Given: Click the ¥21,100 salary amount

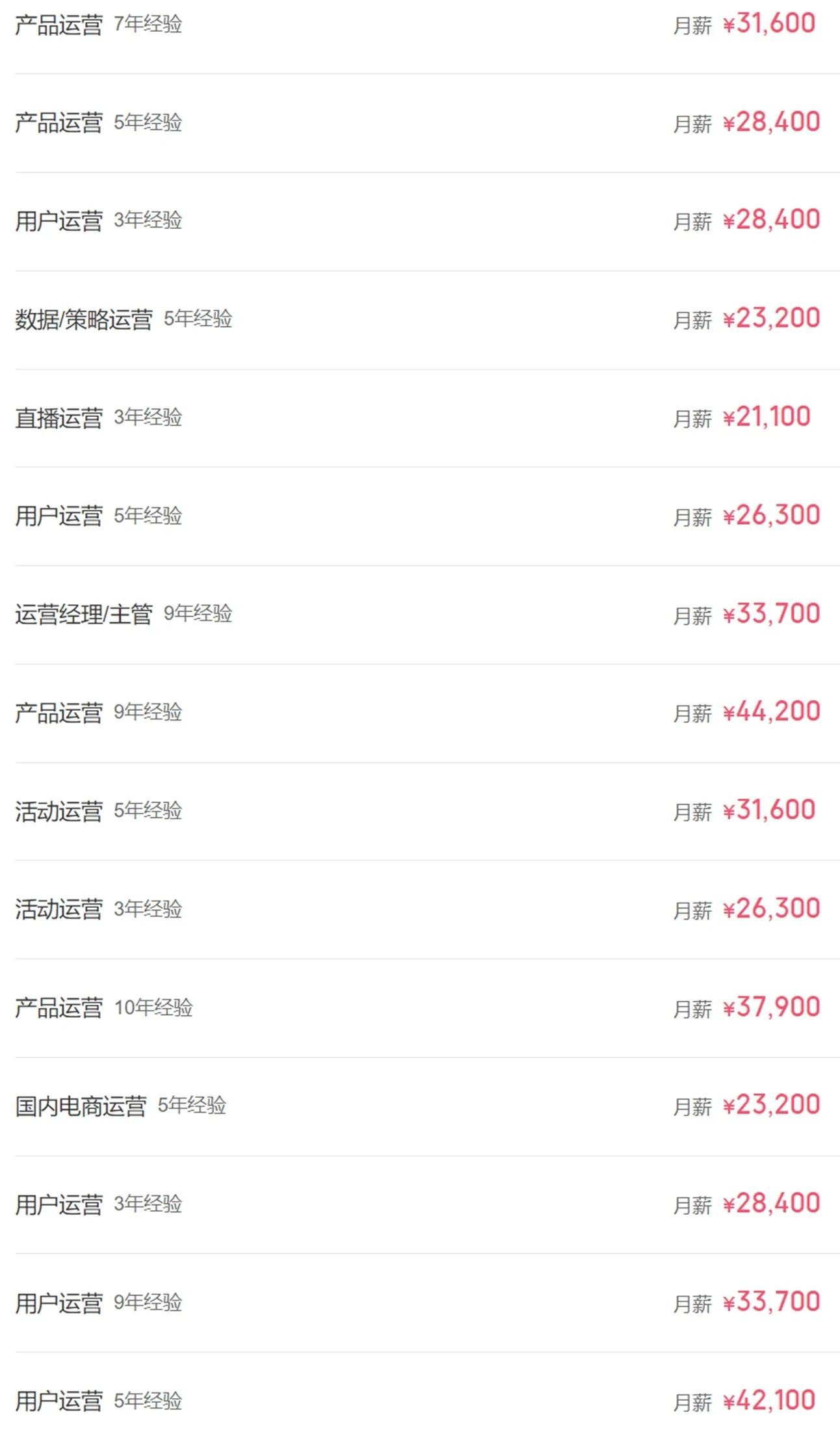Looking at the screenshot, I should pos(767,417).
